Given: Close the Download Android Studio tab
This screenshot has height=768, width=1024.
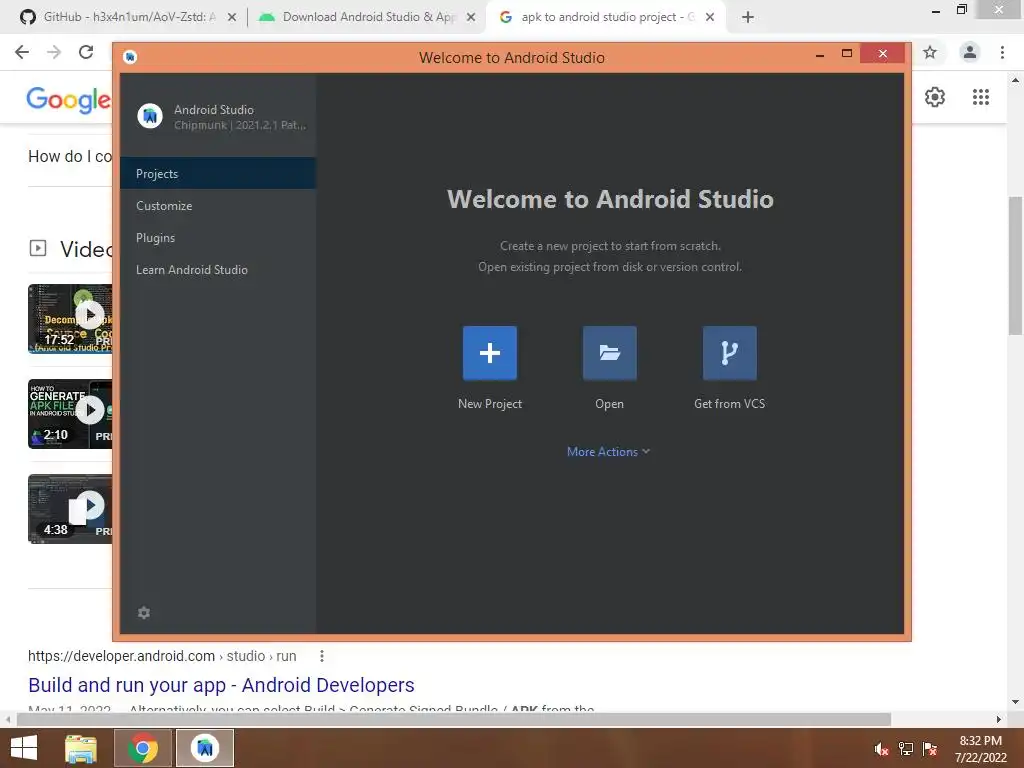Looking at the screenshot, I should [x=471, y=18].
